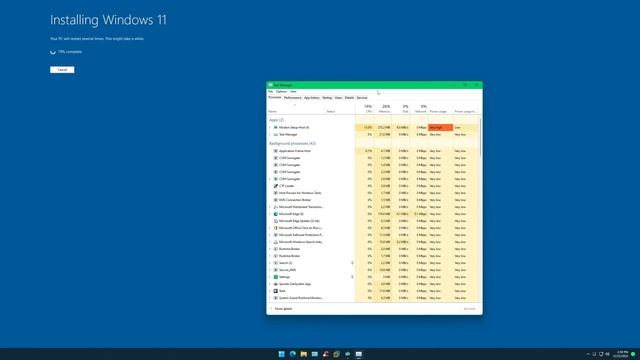Cancel the Windows 11 installation
The width and height of the screenshot is (640, 360).
[62, 70]
